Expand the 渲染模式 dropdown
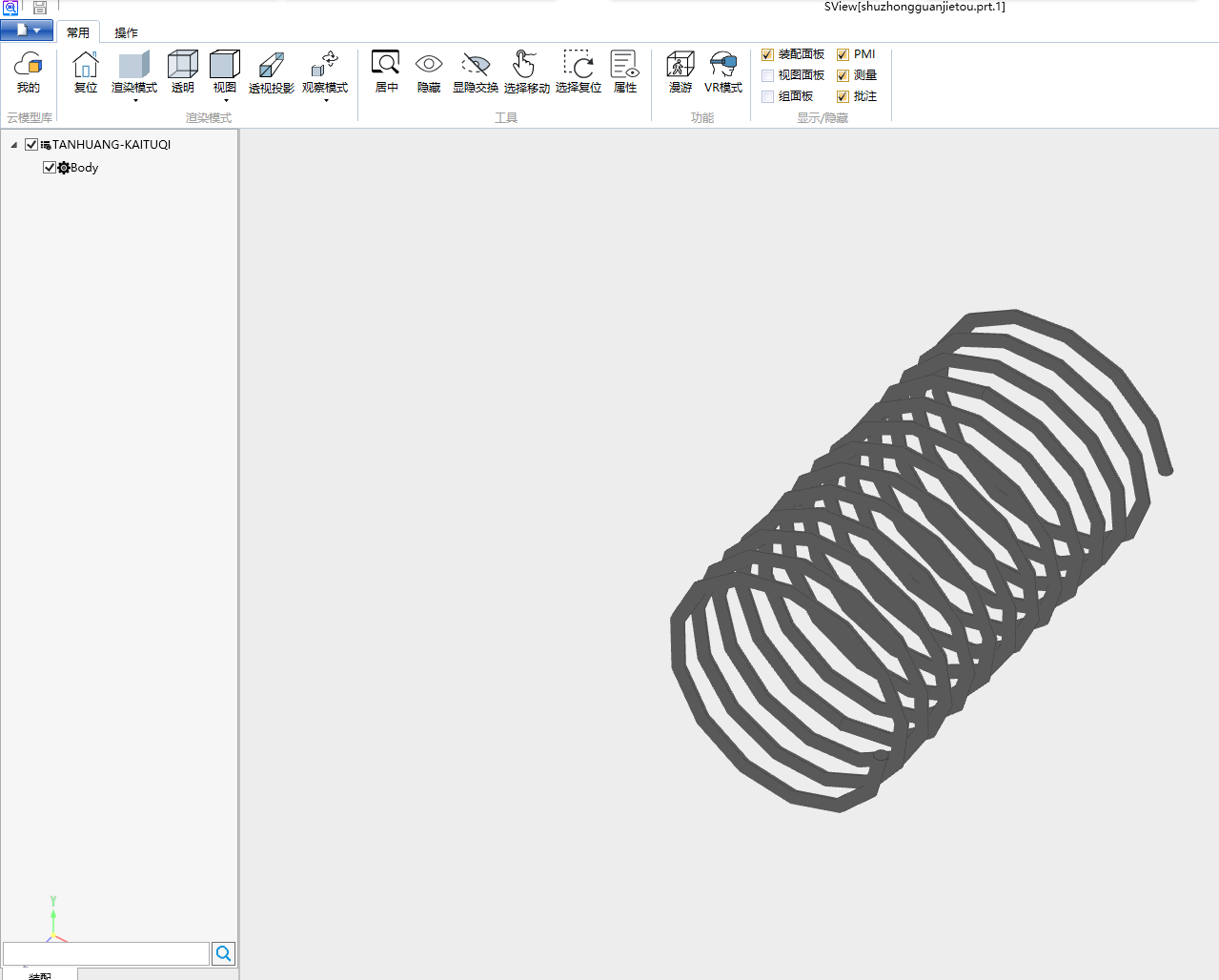Screen dimensions: 1219x980 coord(134,99)
